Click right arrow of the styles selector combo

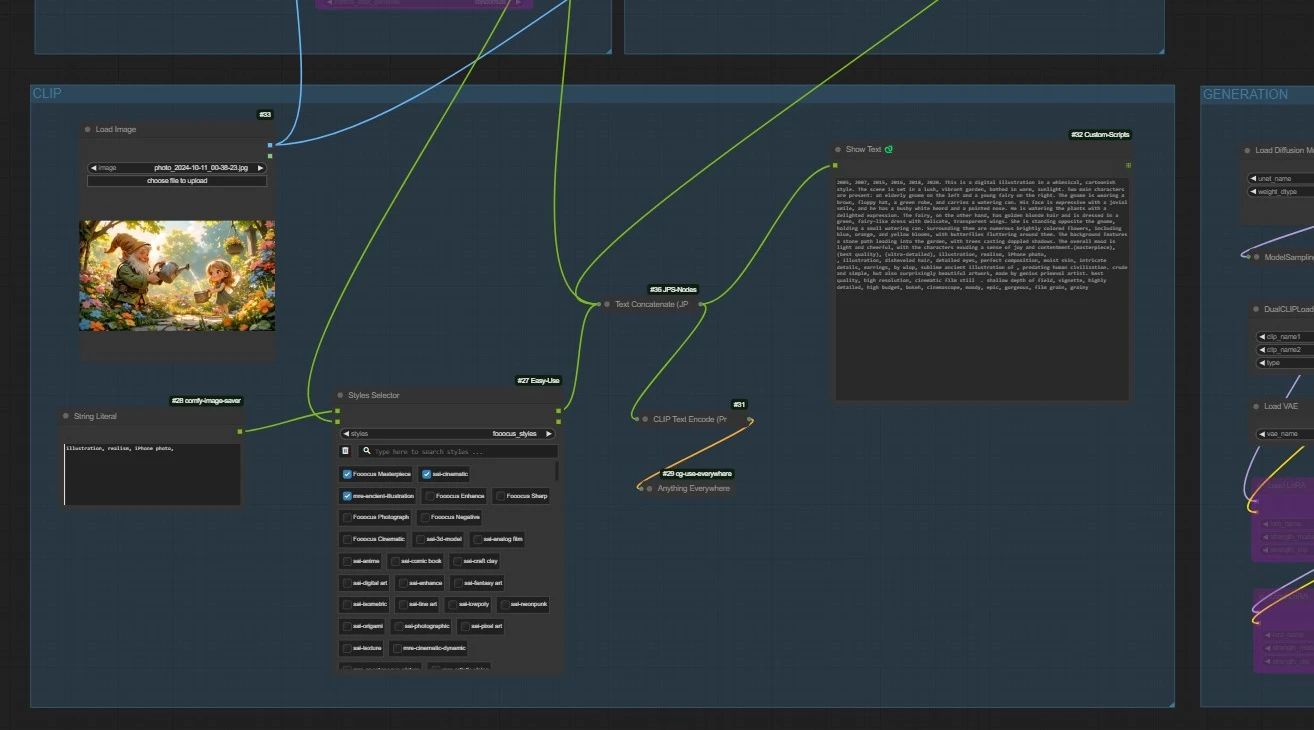[548, 434]
